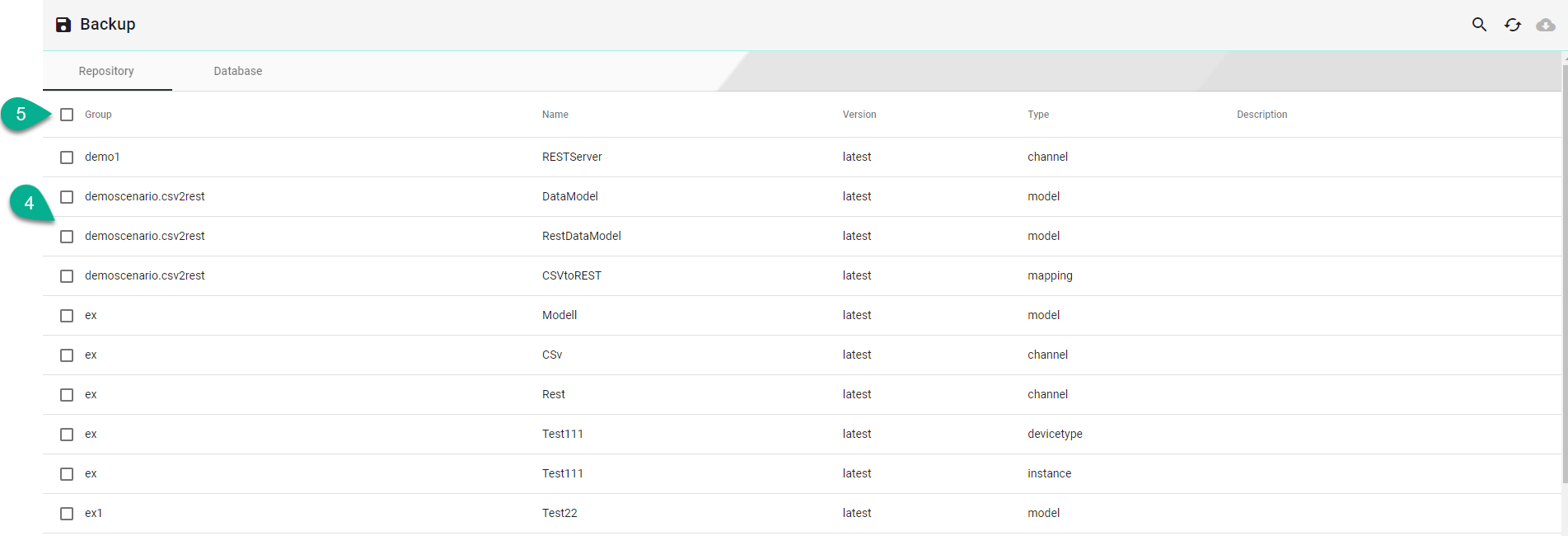The width and height of the screenshot is (1568, 536).
Task: Click the group cell 'demo1'
Action: pyautogui.click(x=102, y=157)
